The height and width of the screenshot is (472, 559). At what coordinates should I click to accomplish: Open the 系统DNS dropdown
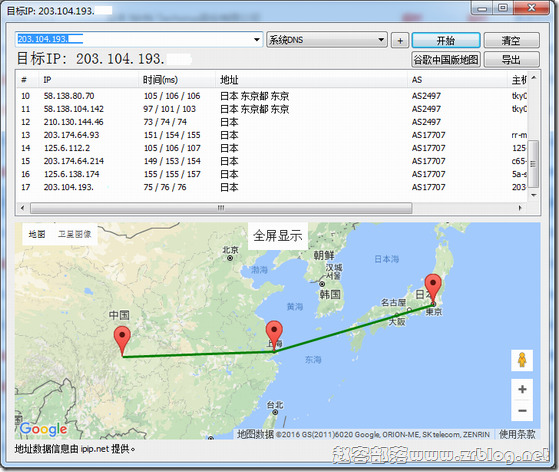click(x=327, y=40)
